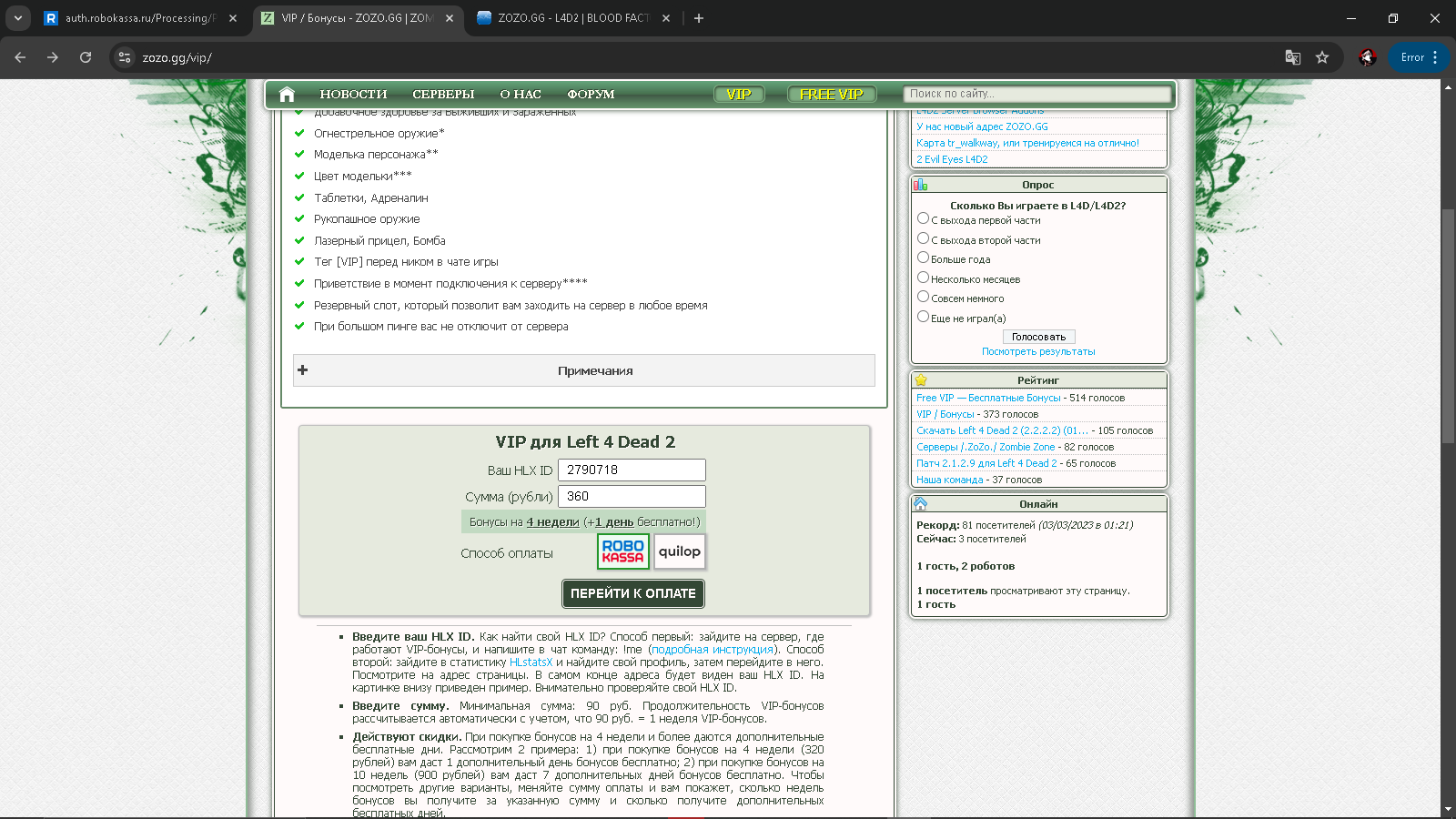Viewport: 1456px width, 819px height.
Task: Switch to the ZOZO.GG L4D2 BLOOD FACTORY tab
Action: [x=574, y=18]
